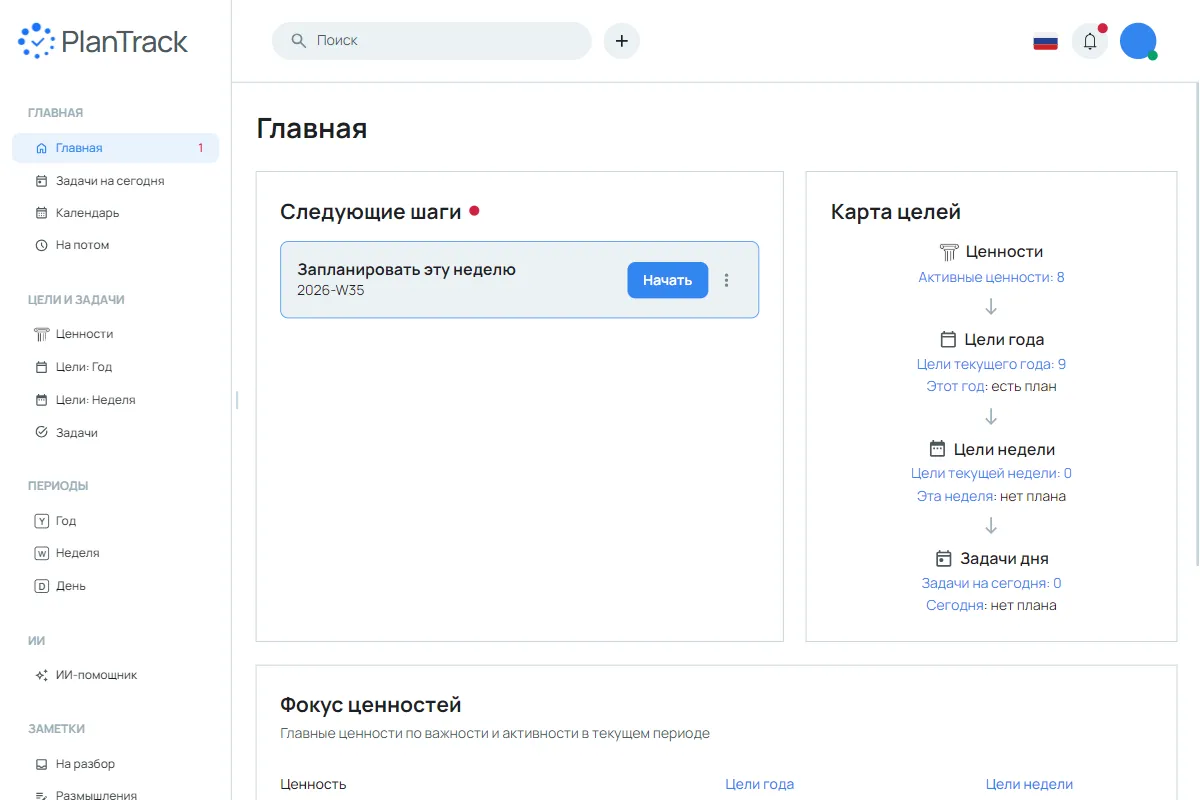
Task: Click the Поиск search field
Action: pyautogui.click(x=432, y=41)
